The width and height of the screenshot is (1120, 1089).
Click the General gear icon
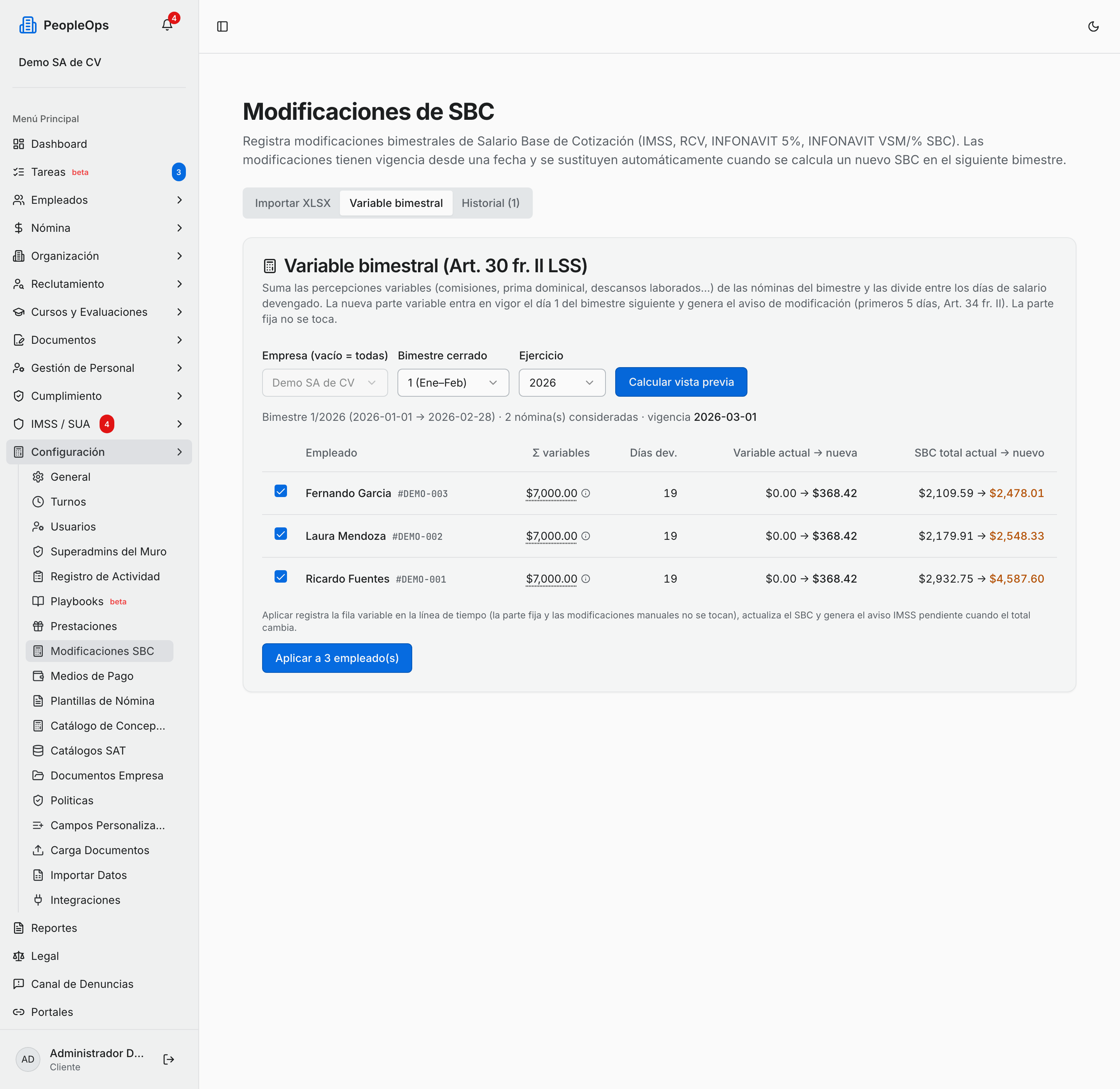(38, 477)
